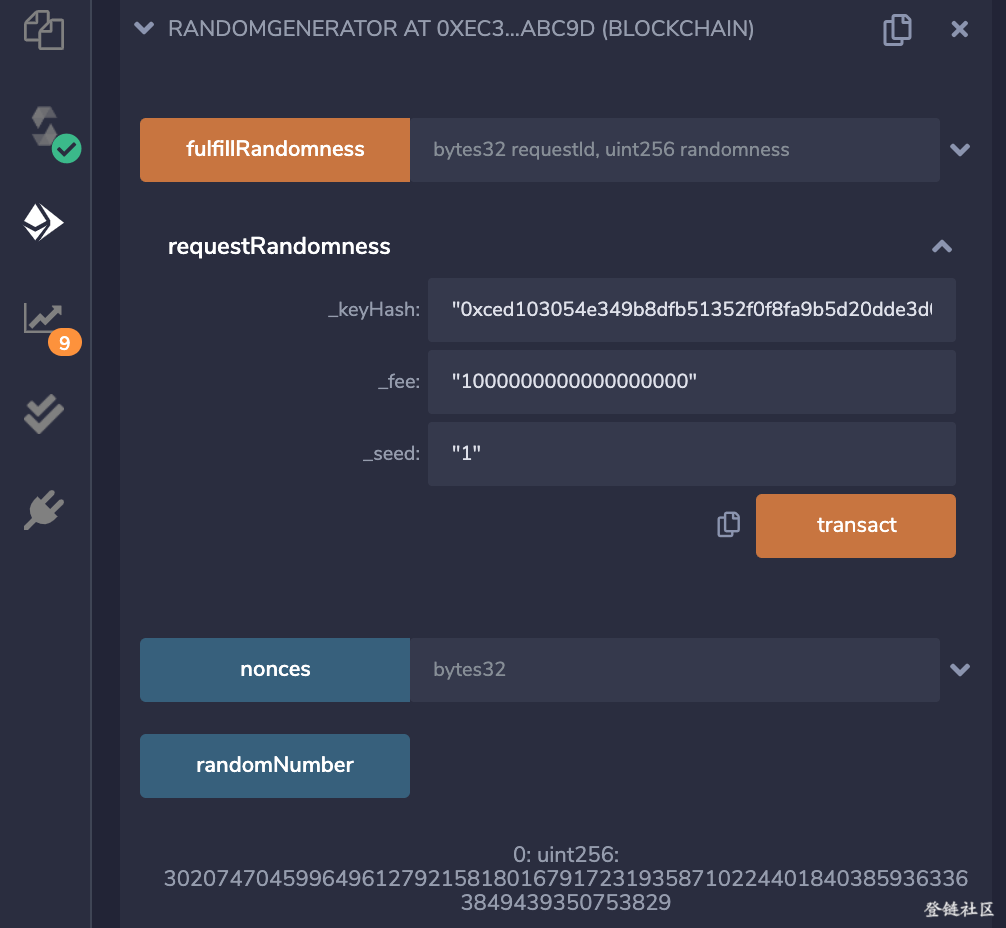The image size is (1006, 928).
Task: Collapse the RANDOMGENERATOR contract instance
Action: pyautogui.click(x=144, y=28)
